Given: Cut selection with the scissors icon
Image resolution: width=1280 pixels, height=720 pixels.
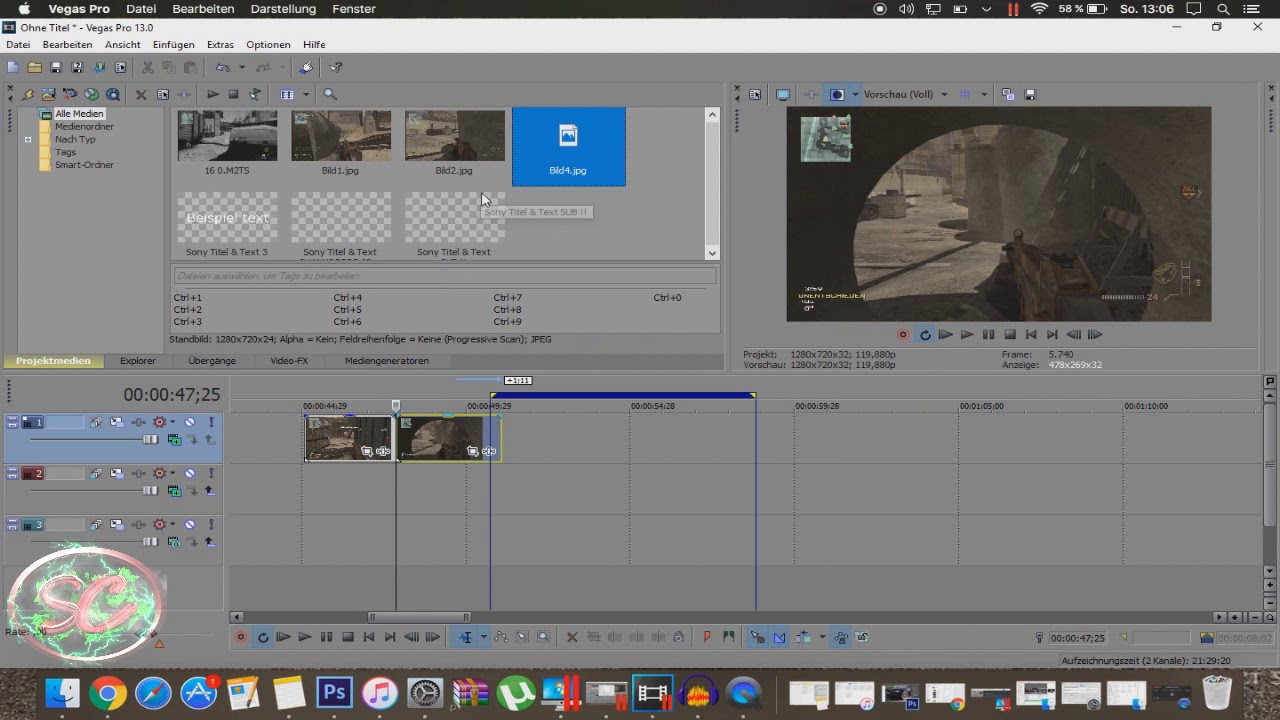Looking at the screenshot, I should tap(148, 67).
